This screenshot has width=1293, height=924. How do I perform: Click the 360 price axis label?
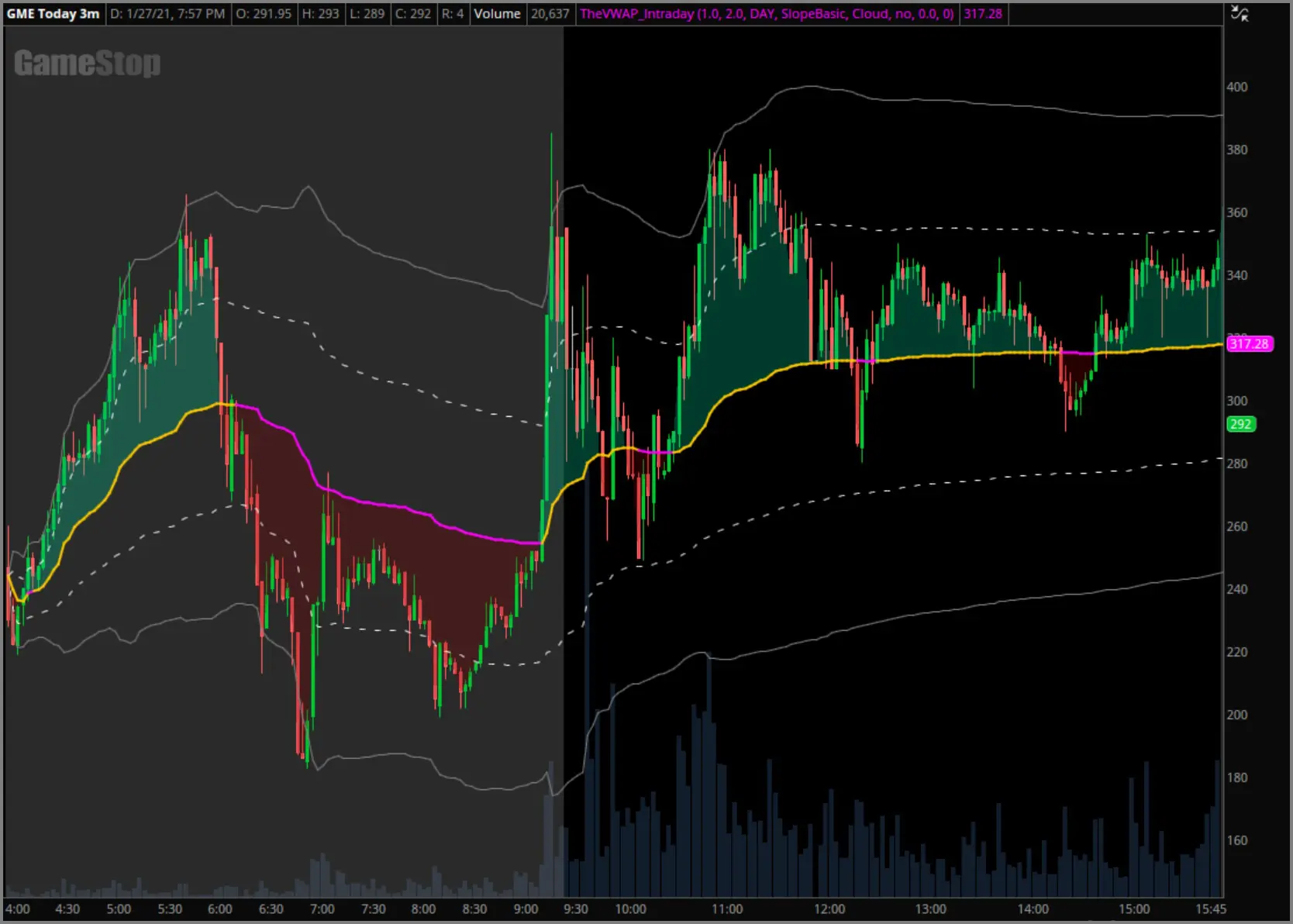(x=1237, y=212)
